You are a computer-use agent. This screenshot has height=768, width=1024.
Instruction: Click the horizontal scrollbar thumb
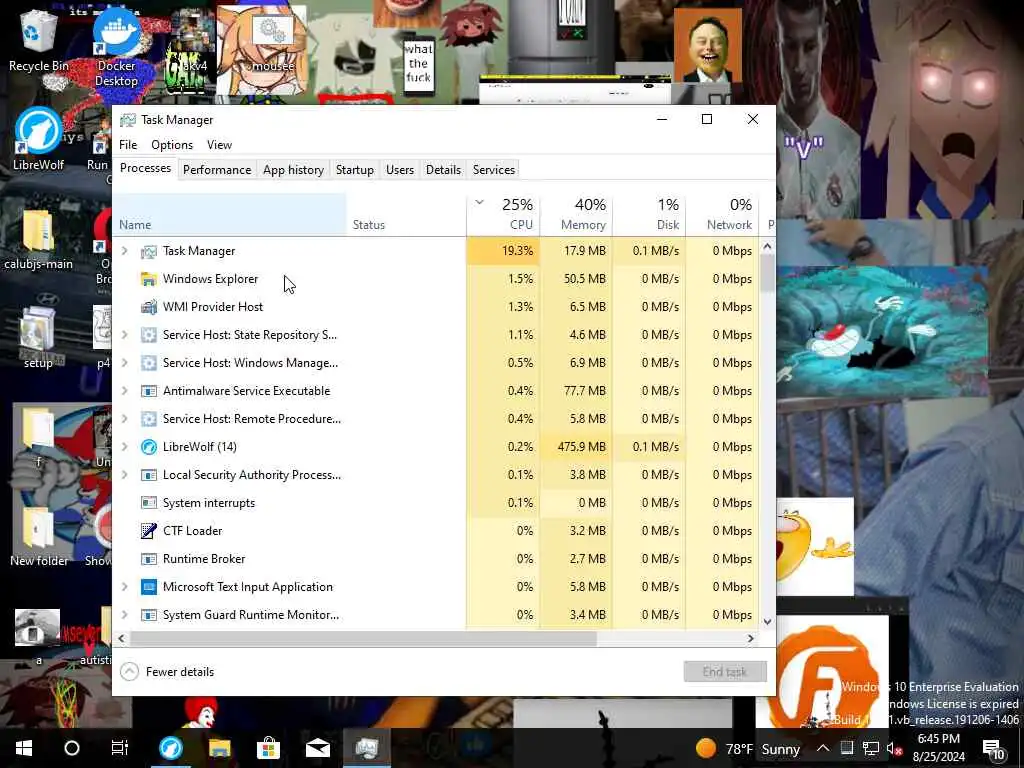362,639
